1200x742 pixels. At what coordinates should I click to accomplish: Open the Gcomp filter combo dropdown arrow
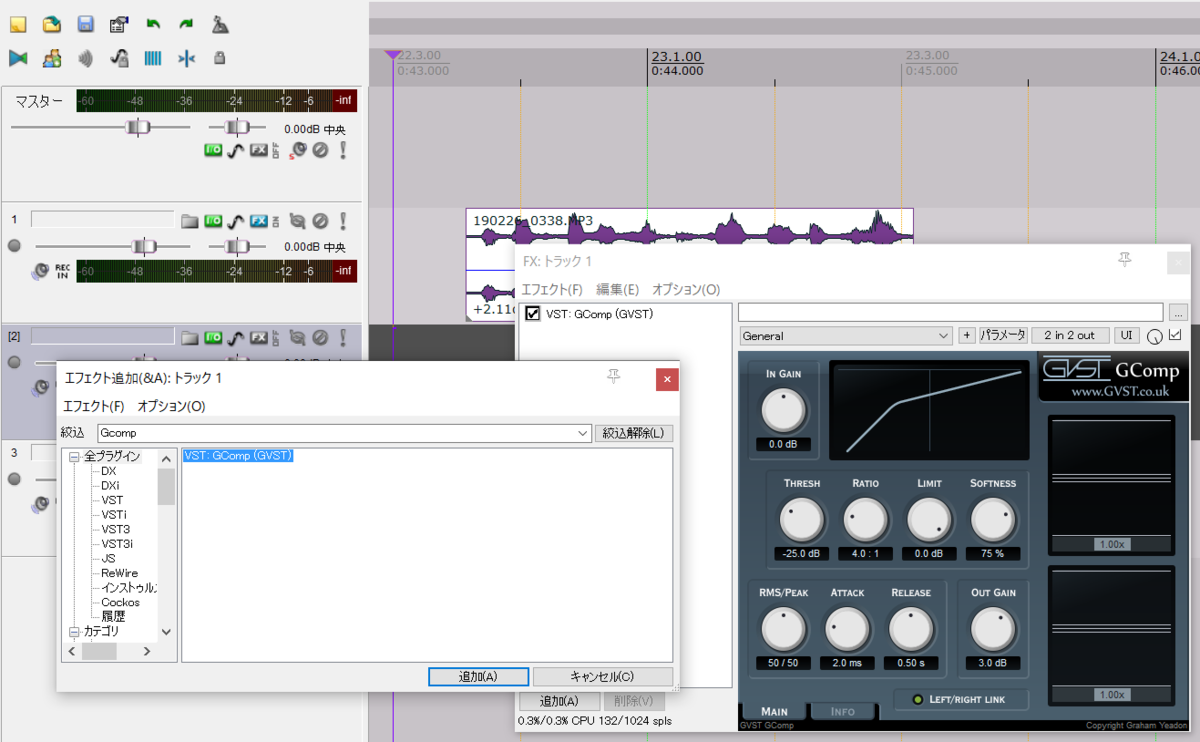click(x=584, y=433)
